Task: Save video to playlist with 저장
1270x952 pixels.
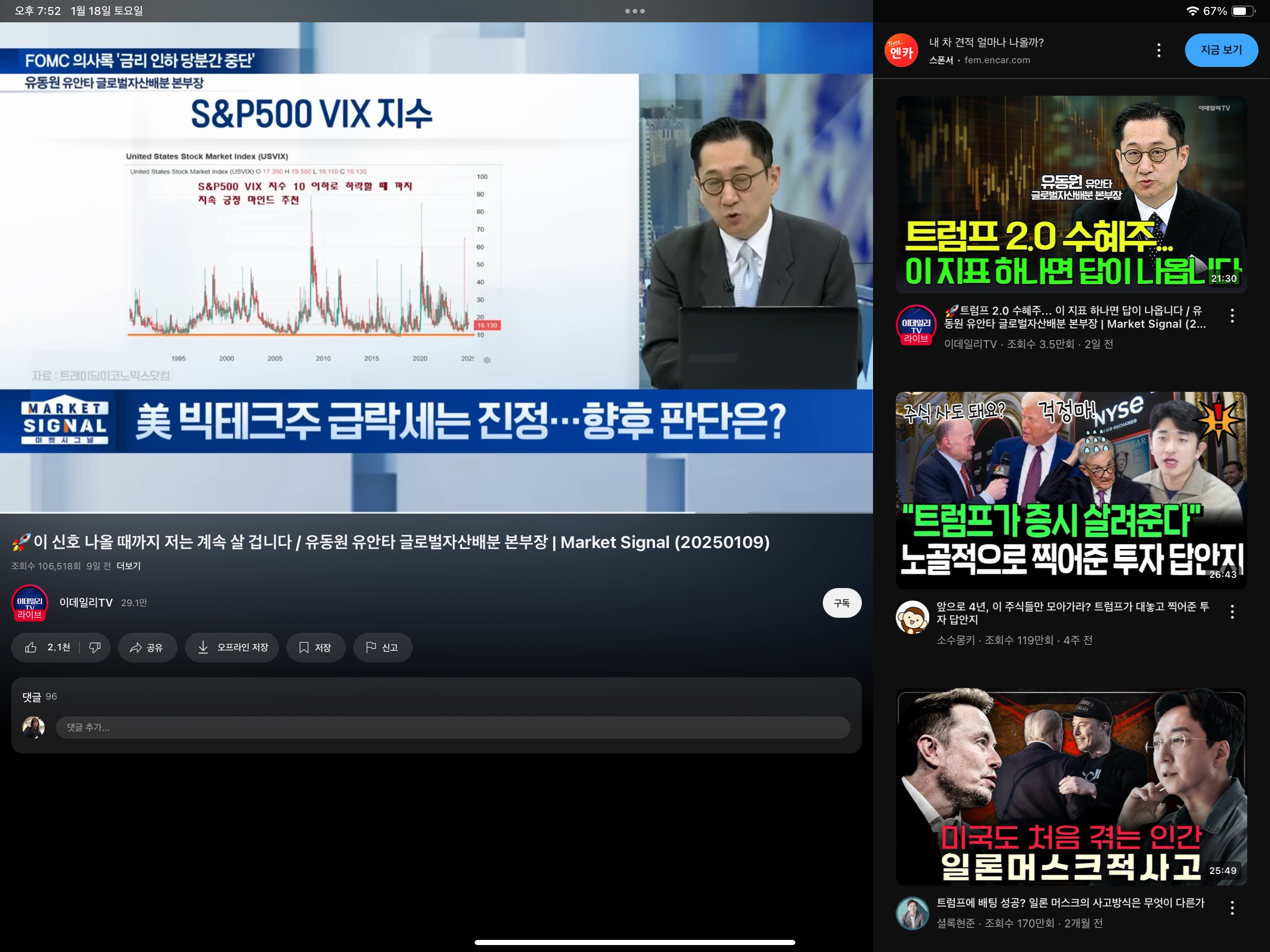Action: tap(316, 647)
